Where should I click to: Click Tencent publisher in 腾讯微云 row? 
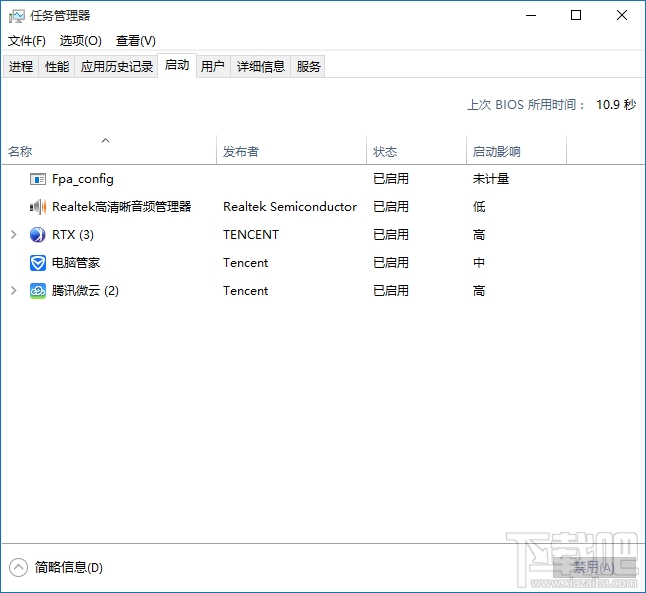(246, 291)
